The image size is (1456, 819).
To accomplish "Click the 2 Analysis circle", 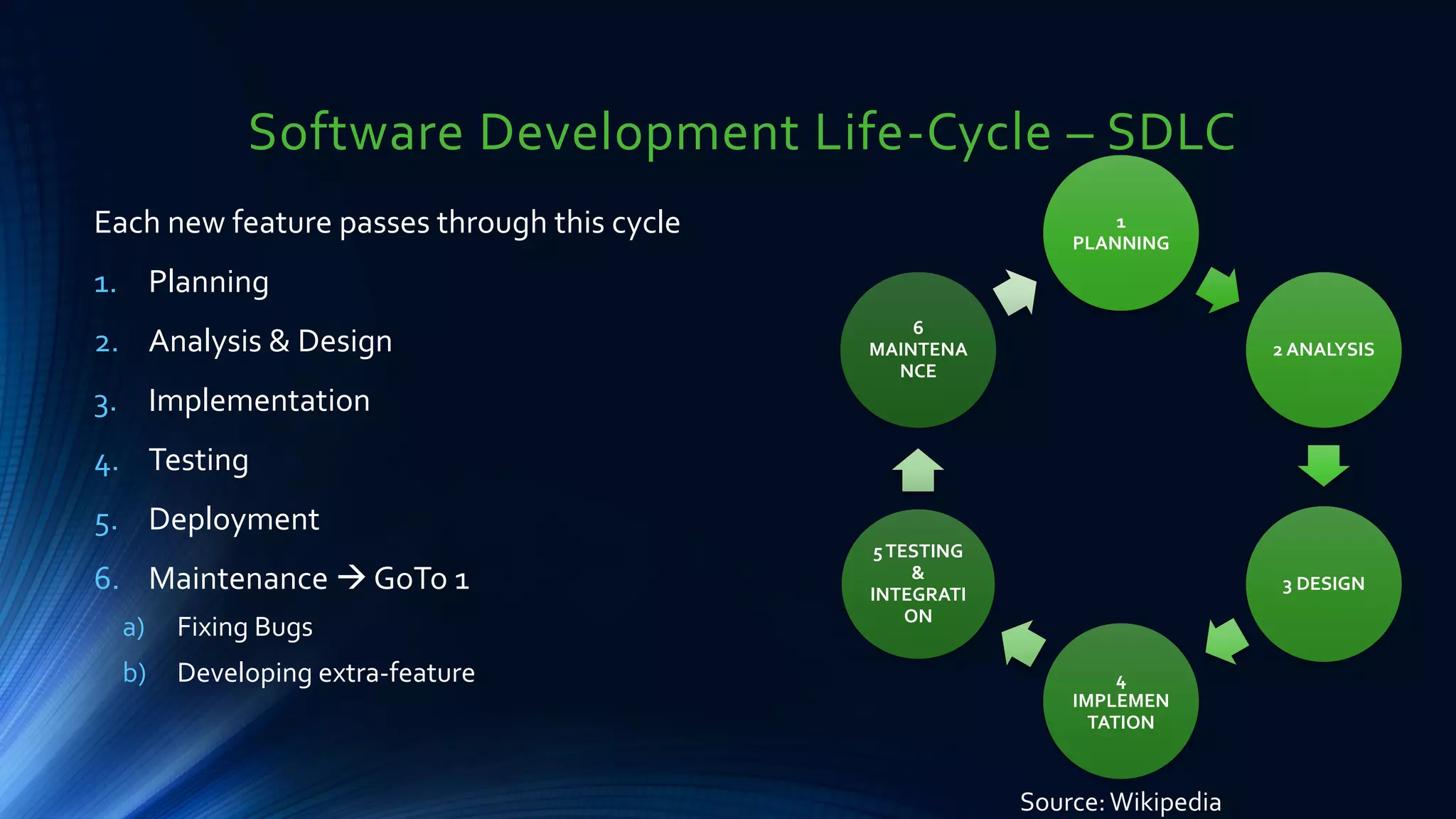I will point(1323,350).
